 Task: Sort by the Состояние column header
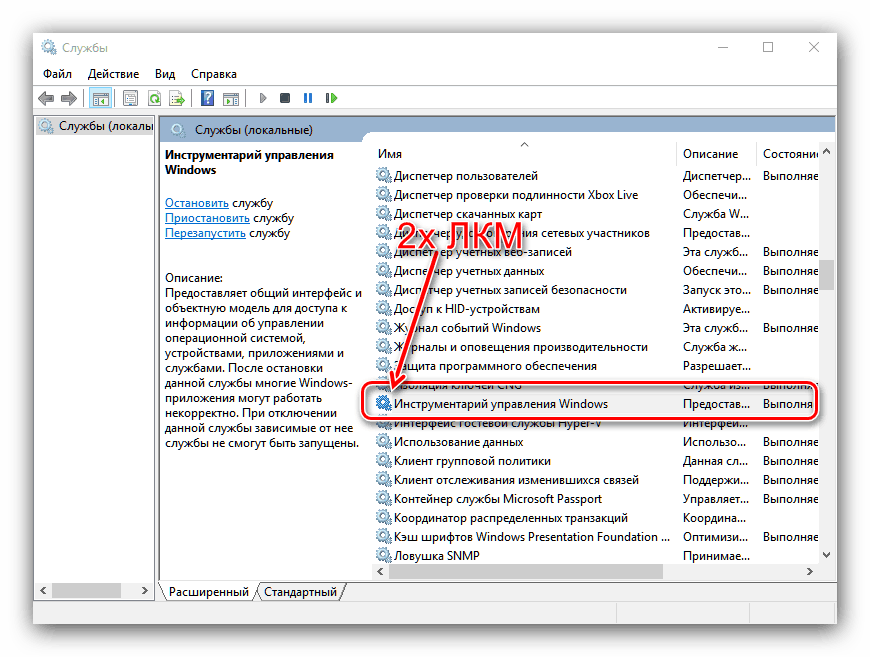click(788, 154)
